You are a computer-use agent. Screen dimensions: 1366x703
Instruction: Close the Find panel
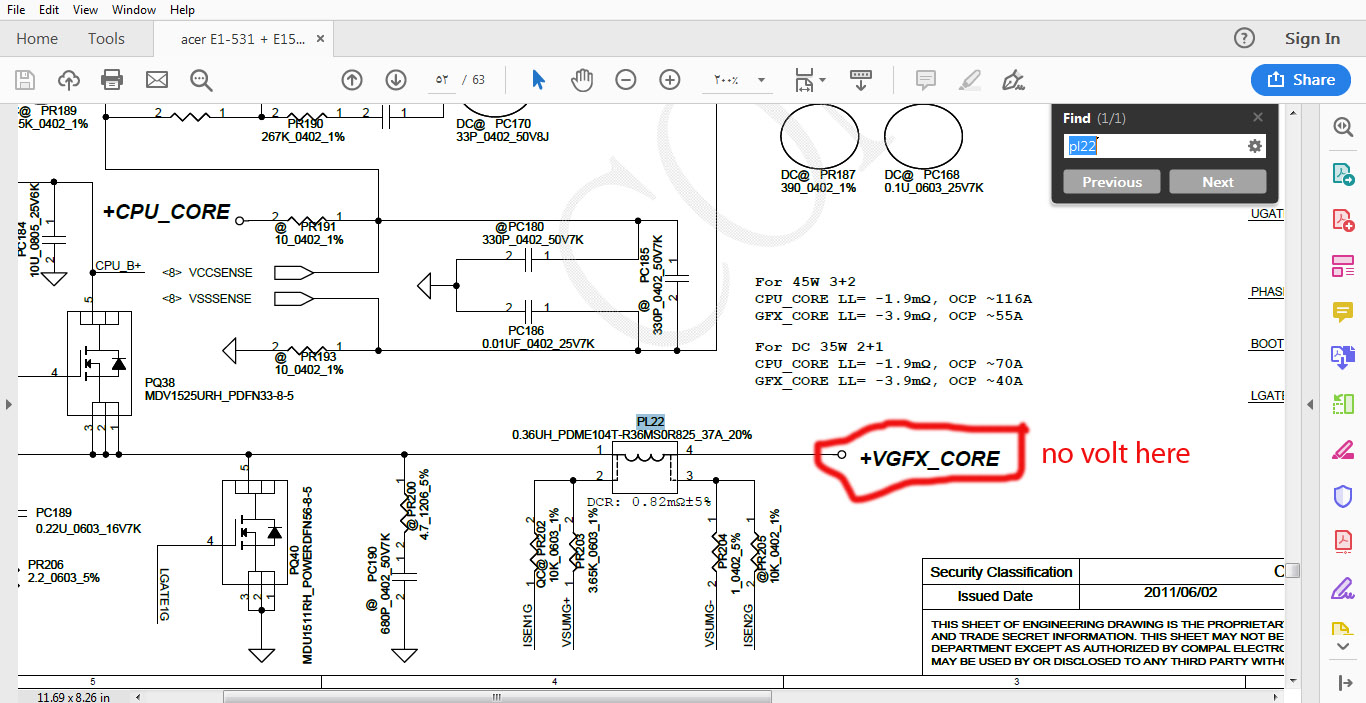pos(1258,118)
